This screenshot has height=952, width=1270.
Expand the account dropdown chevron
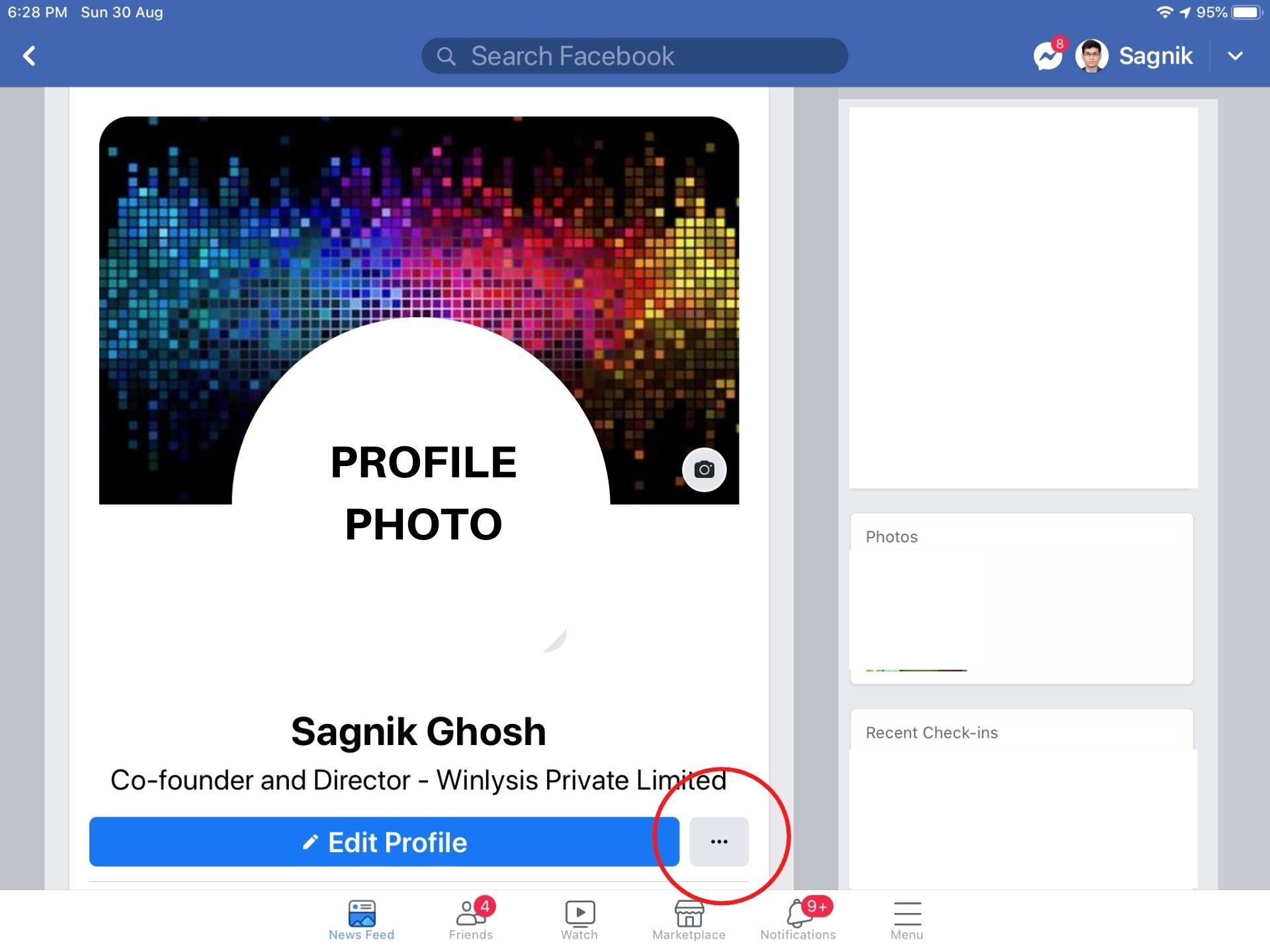tap(1235, 56)
